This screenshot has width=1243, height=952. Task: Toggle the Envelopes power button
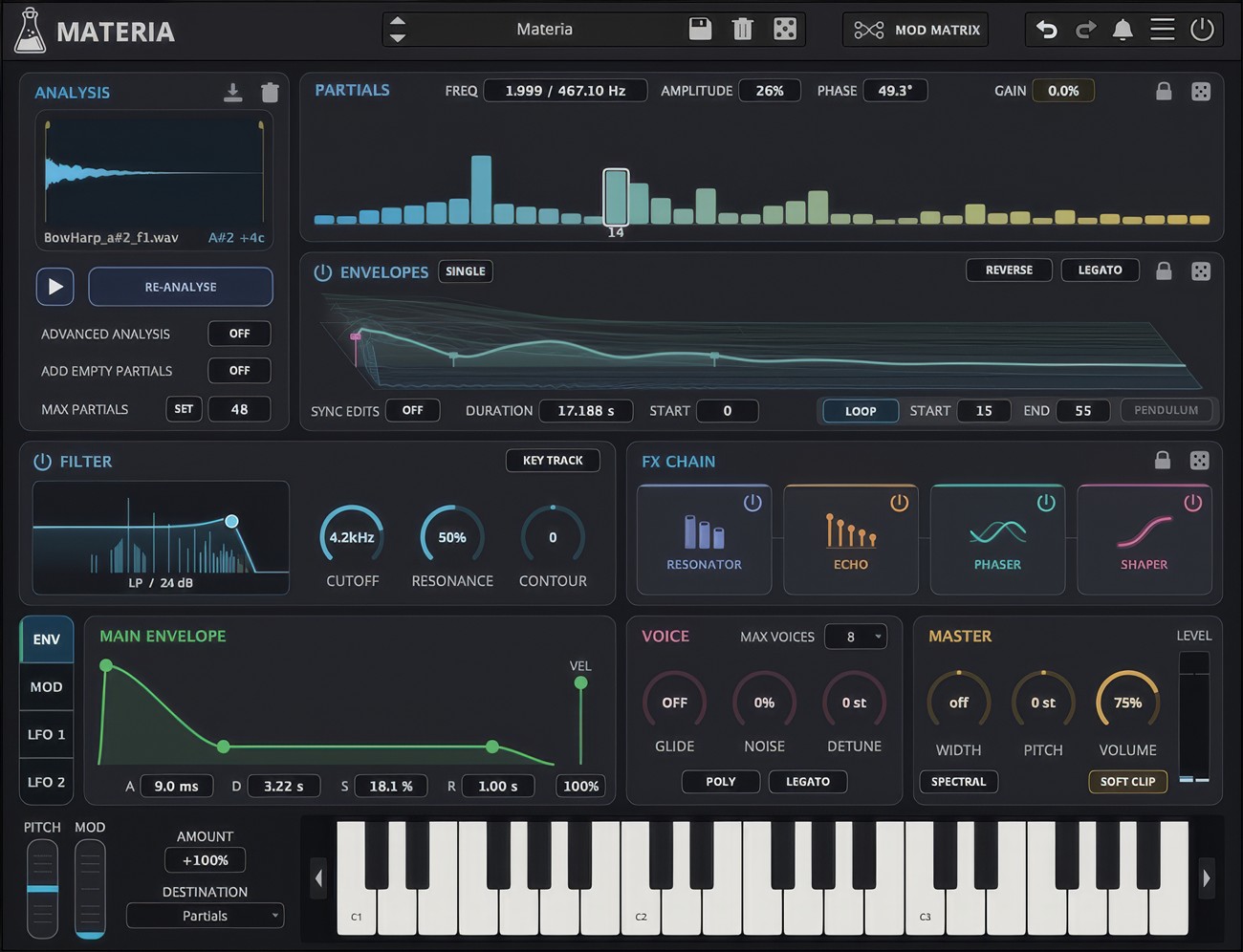click(x=323, y=272)
